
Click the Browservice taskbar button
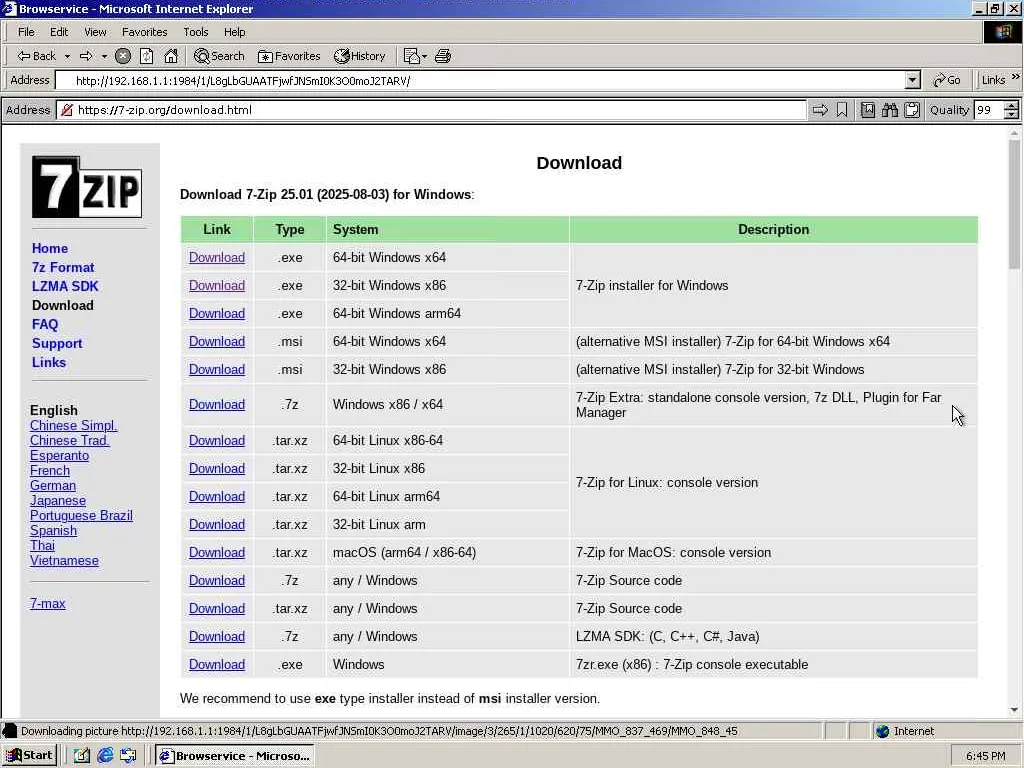pos(235,756)
